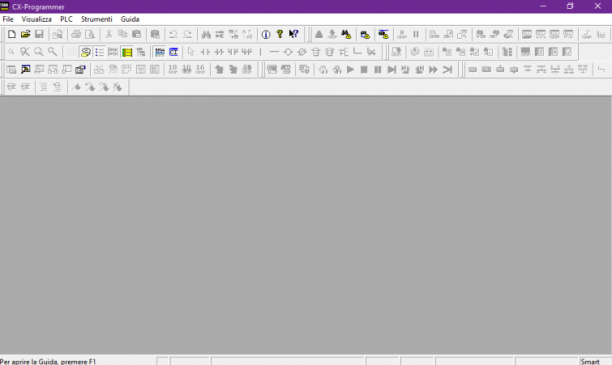Click the step-run play-with-bar button

(x=391, y=69)
